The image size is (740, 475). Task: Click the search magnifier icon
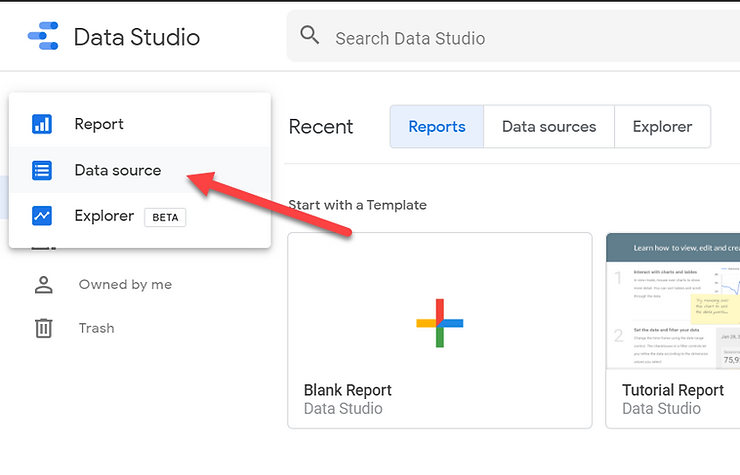click(310, 37)
